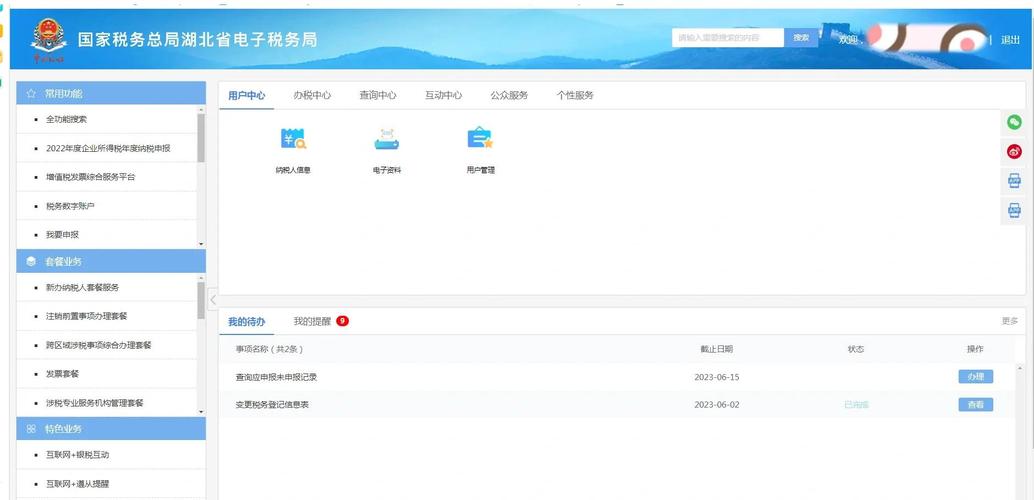Click the 截止日期 column header
This screenshot has width=1034, height=500.
click(716, 349)
